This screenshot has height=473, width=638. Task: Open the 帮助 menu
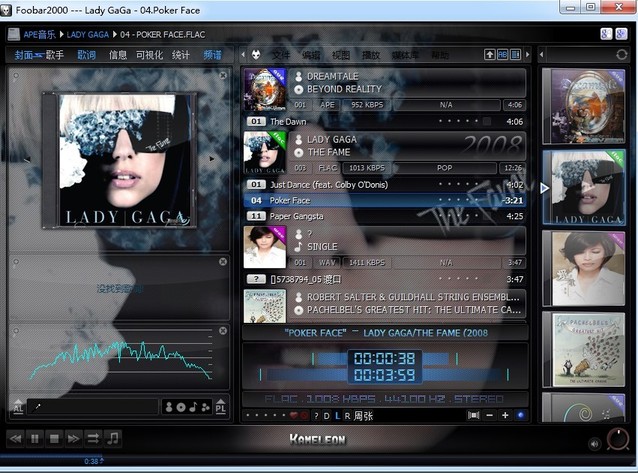[x=439, y=55]
